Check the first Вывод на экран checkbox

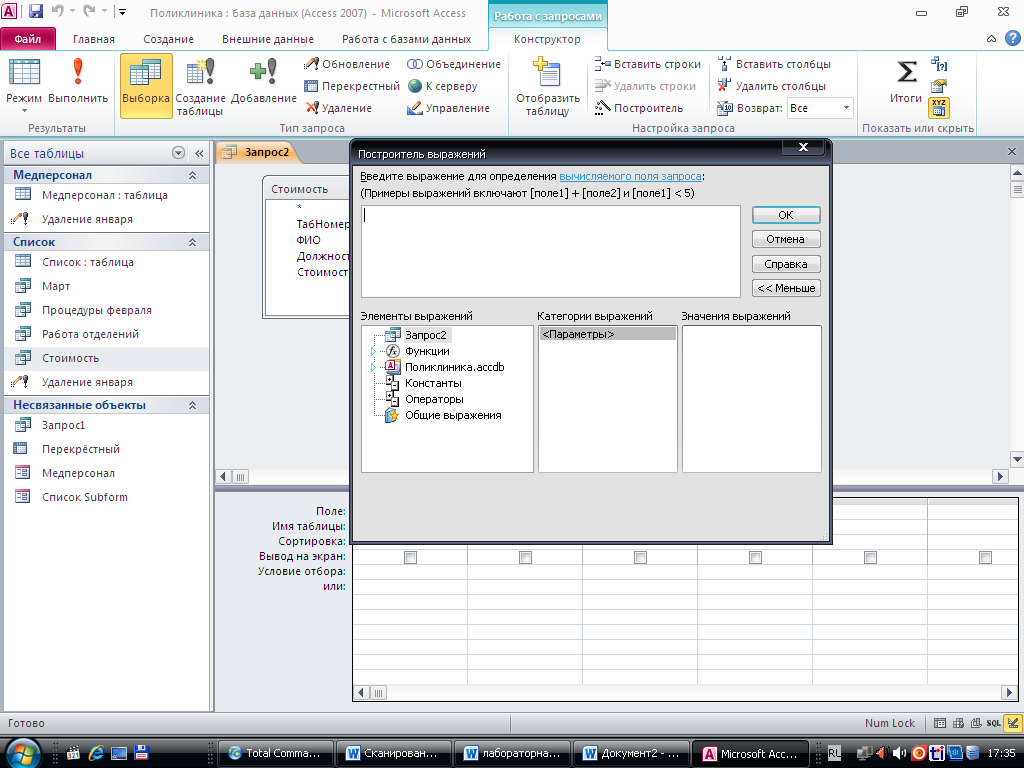click(x=410, y=557)
